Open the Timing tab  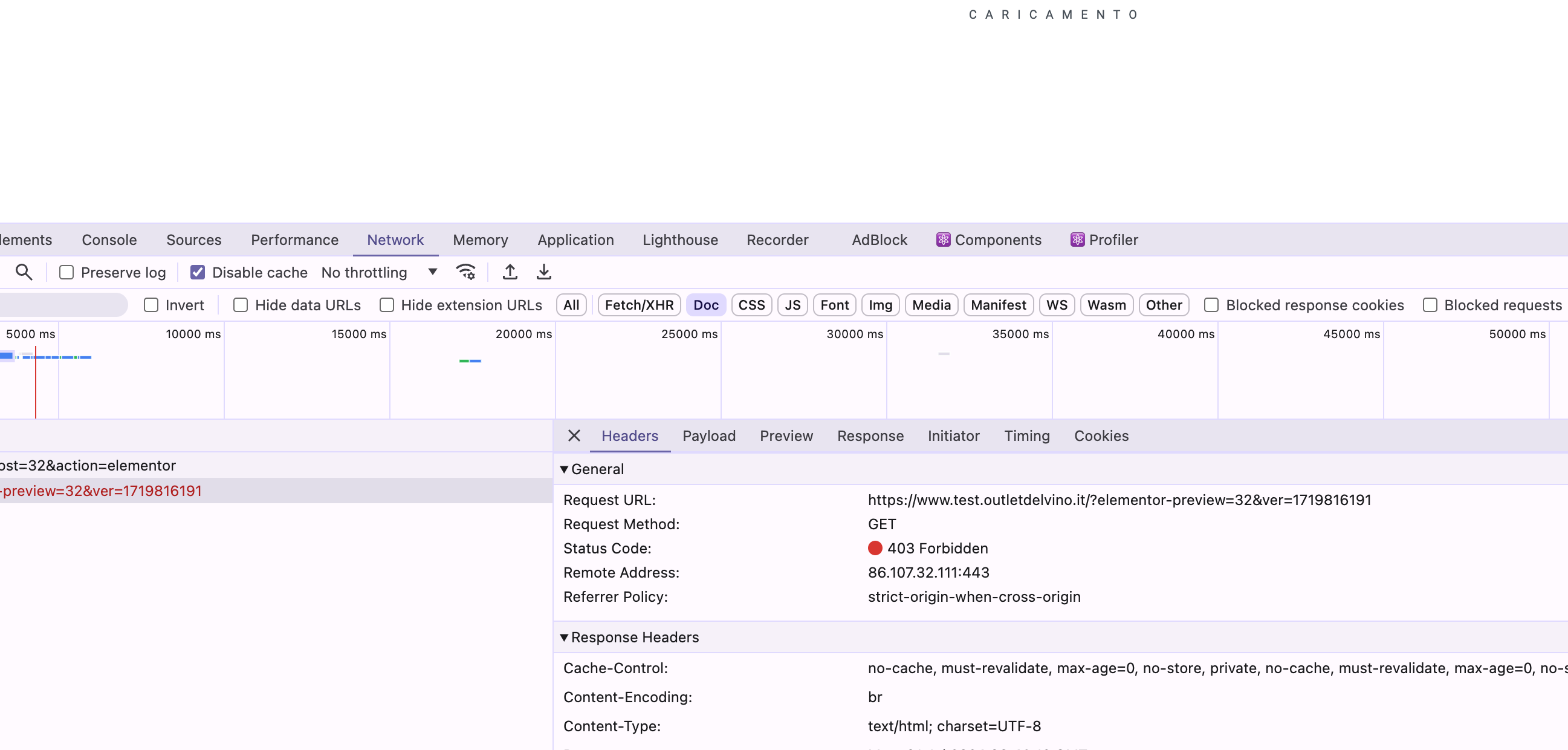tap(1026, 435)
